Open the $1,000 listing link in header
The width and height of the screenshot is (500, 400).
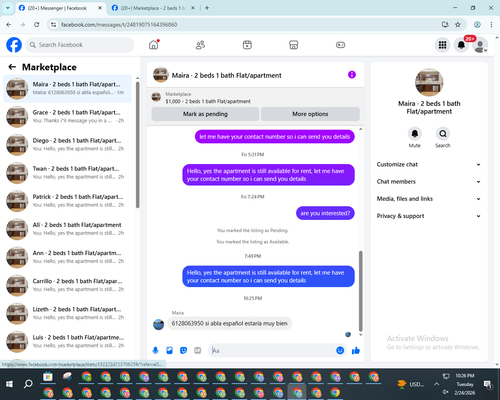coord(208,101)
